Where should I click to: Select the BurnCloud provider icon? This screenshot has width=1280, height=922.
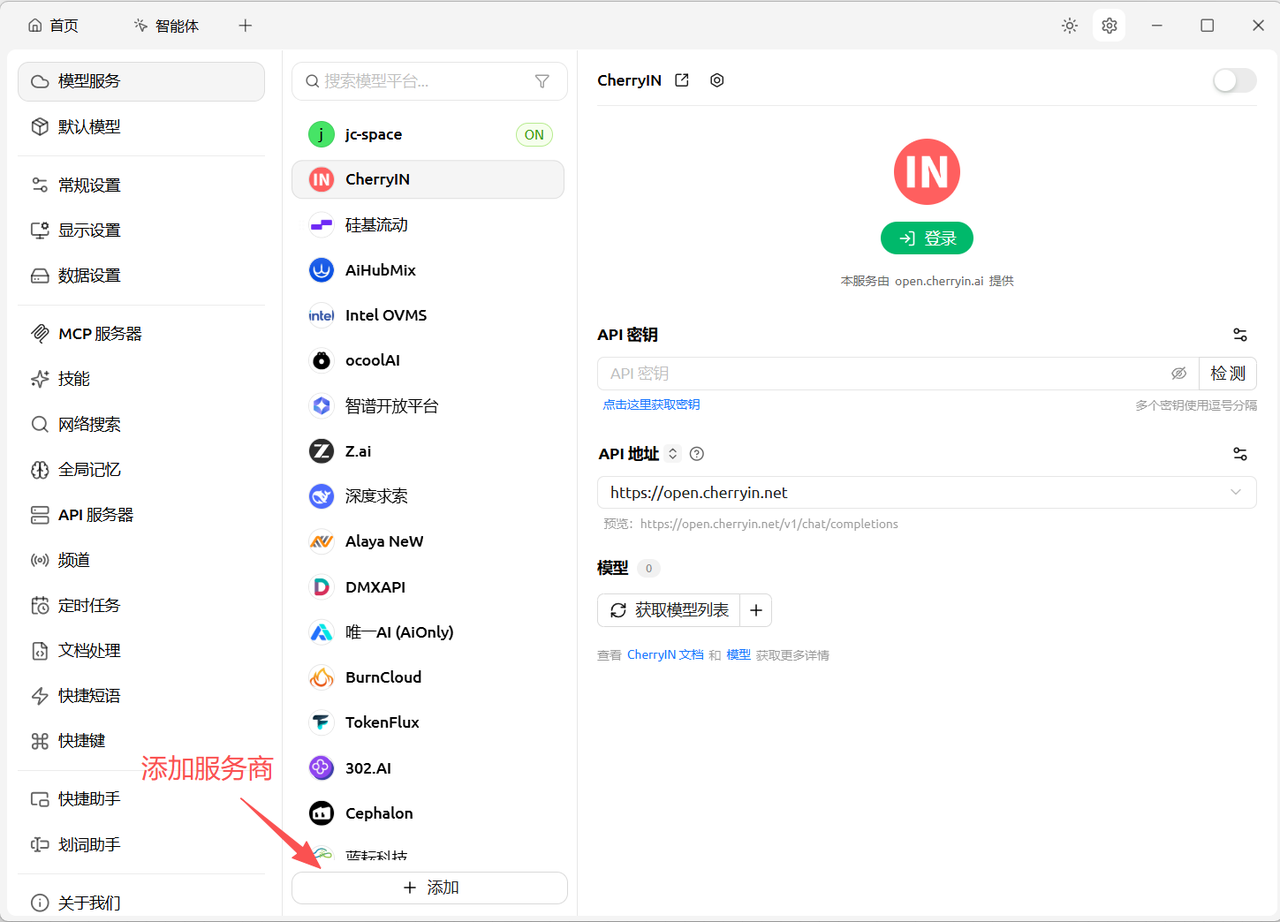[x=321, y=677]
